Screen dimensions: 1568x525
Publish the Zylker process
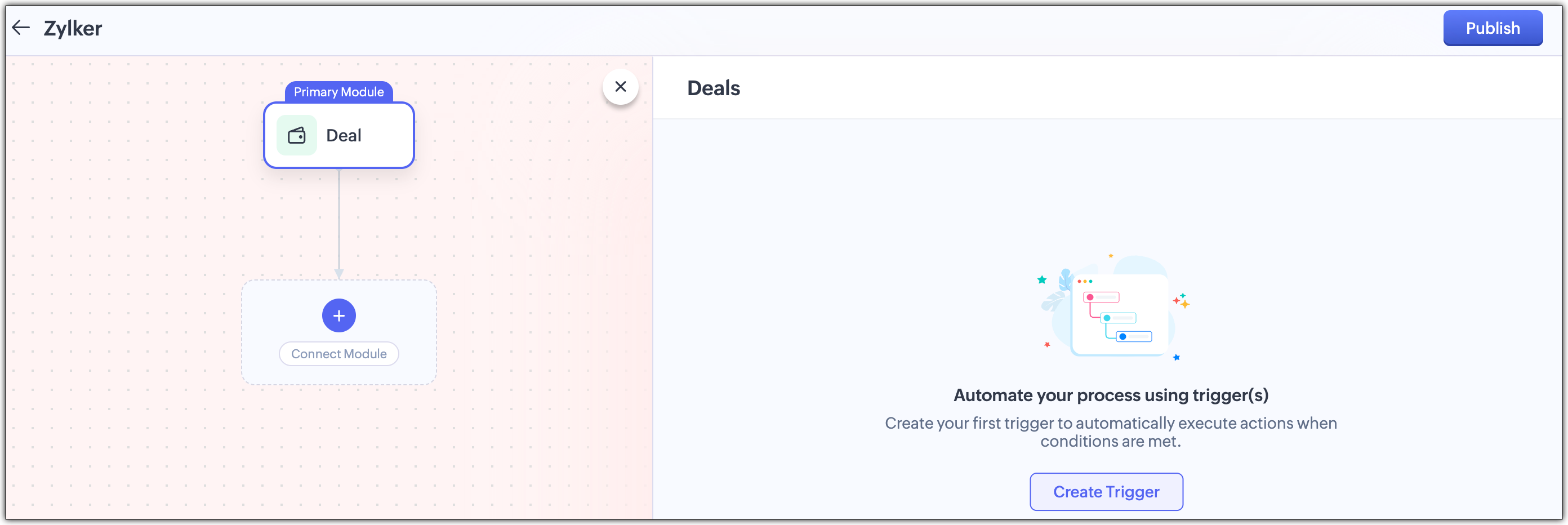click(1492, 28)
